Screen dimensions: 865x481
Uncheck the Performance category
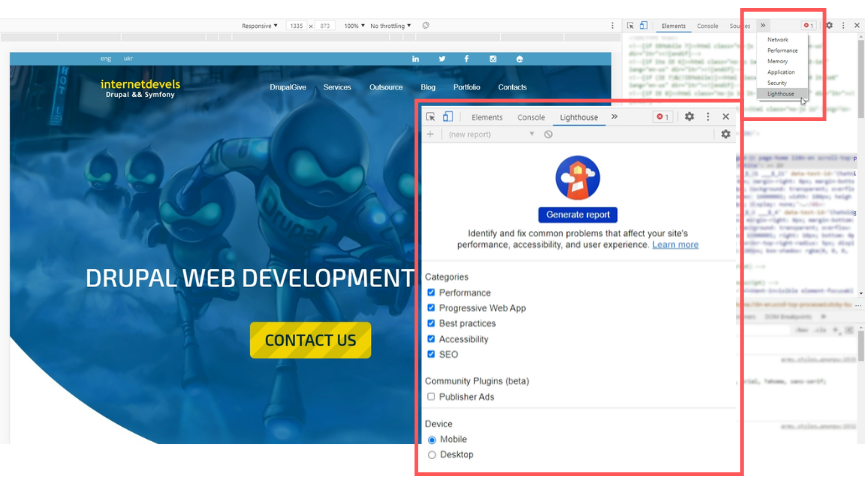pos(431,292)
